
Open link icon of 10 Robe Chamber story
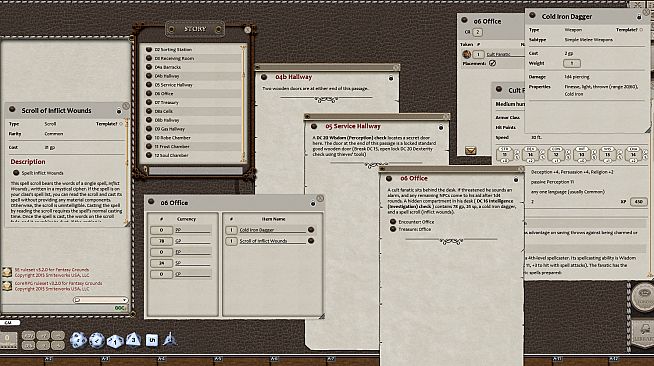click(x=149, y=138)
